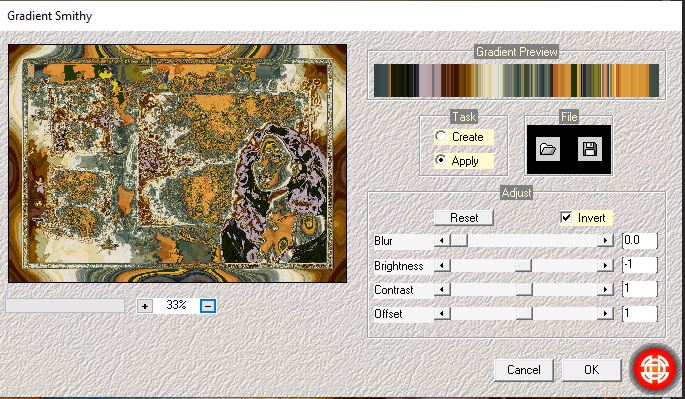Open a gradient file with folder icon

pyautogui.click(x=547, y=149)
